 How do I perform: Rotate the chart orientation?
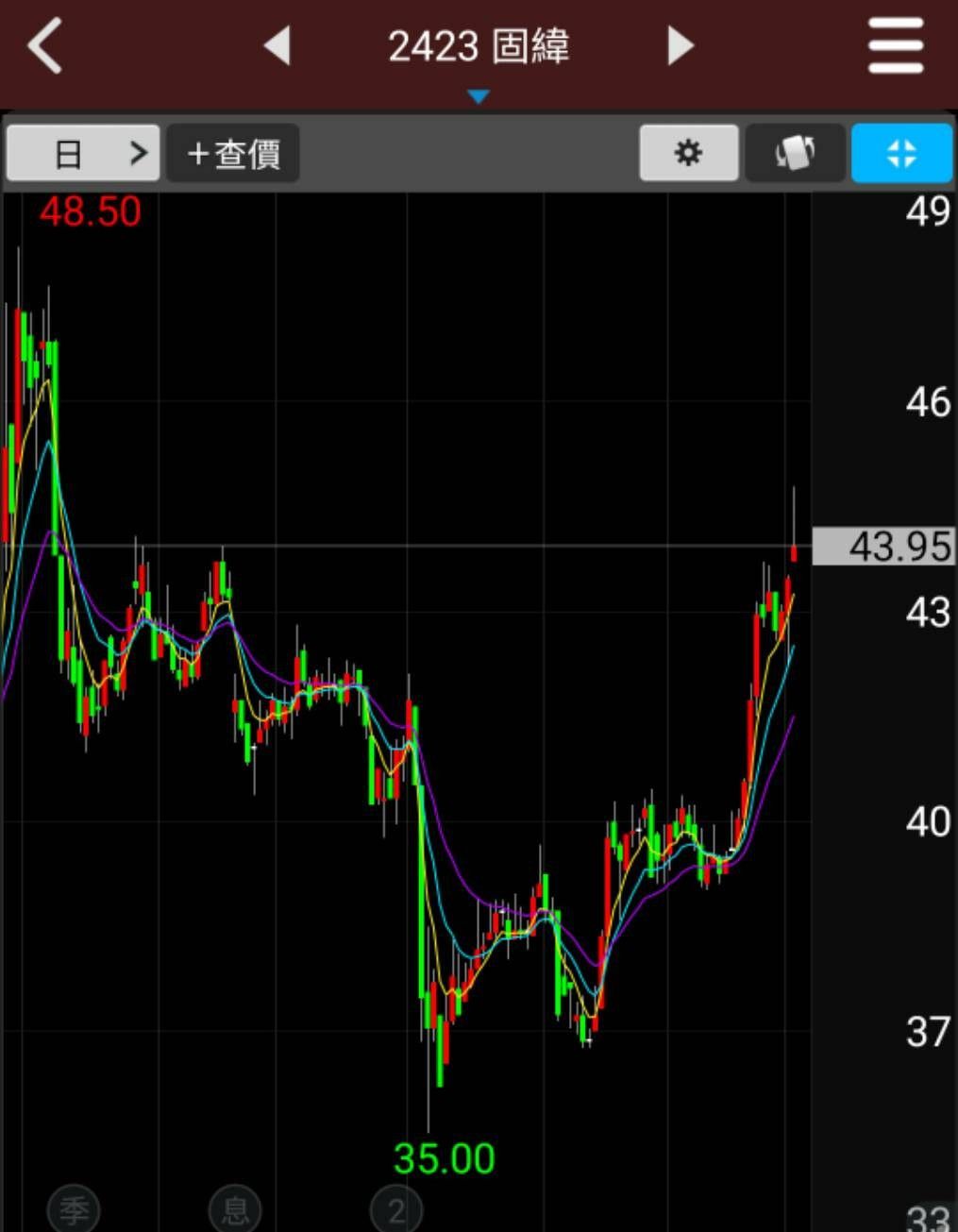795,152
